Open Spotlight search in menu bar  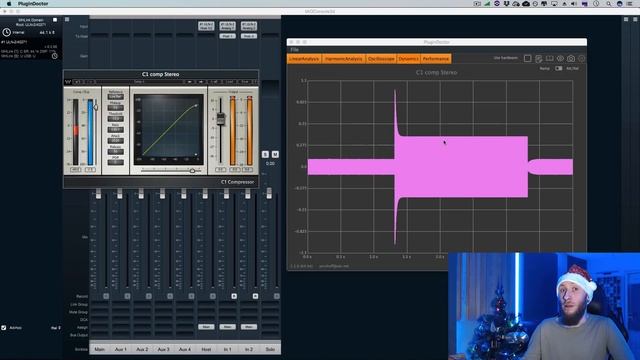[x=608, y=4]
